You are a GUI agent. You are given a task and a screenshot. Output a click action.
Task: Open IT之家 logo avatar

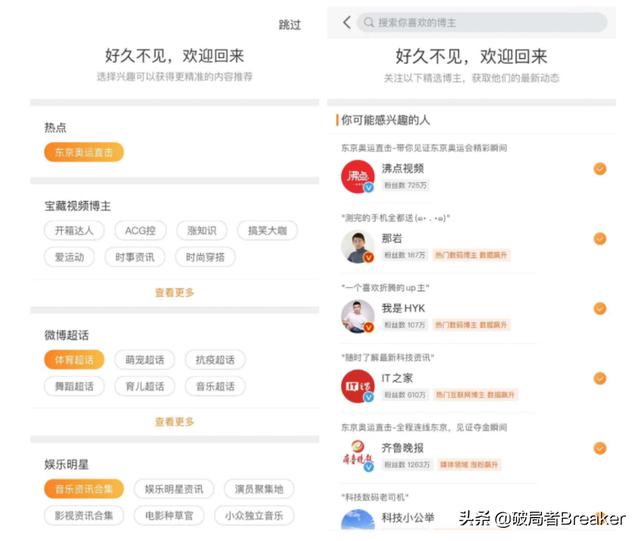tap(358, 386)
